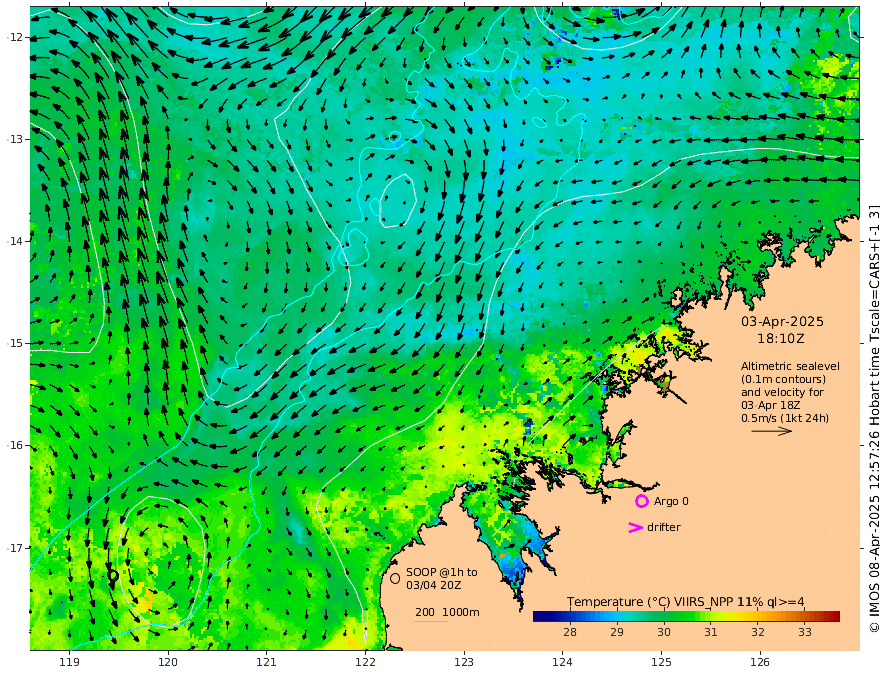Click the time label 18:10Z
The image size is (880, 680).
[781, 339]
